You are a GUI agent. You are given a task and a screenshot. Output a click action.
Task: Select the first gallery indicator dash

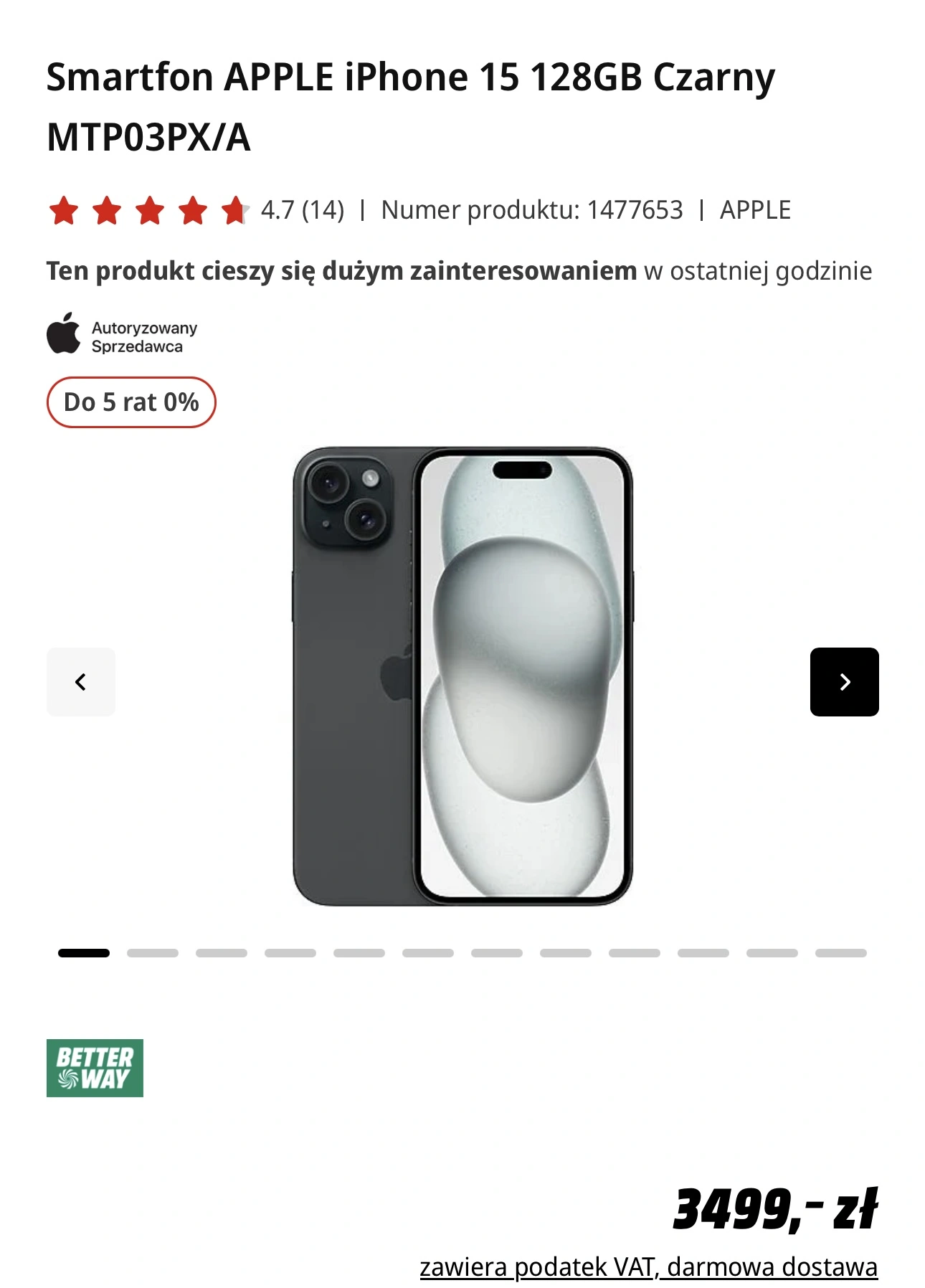pyautogui.click(x=84, y=953)
